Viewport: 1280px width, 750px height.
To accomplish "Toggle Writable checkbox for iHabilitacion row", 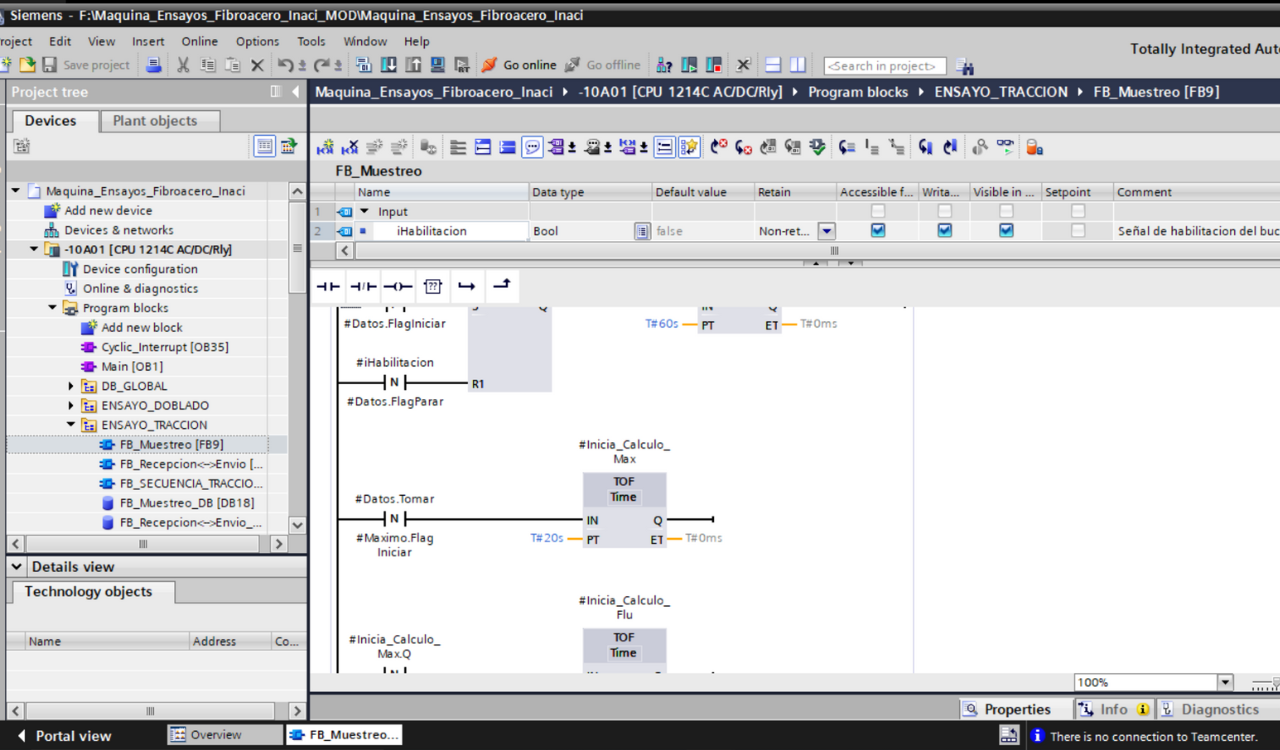I will (x=944, y=231).
